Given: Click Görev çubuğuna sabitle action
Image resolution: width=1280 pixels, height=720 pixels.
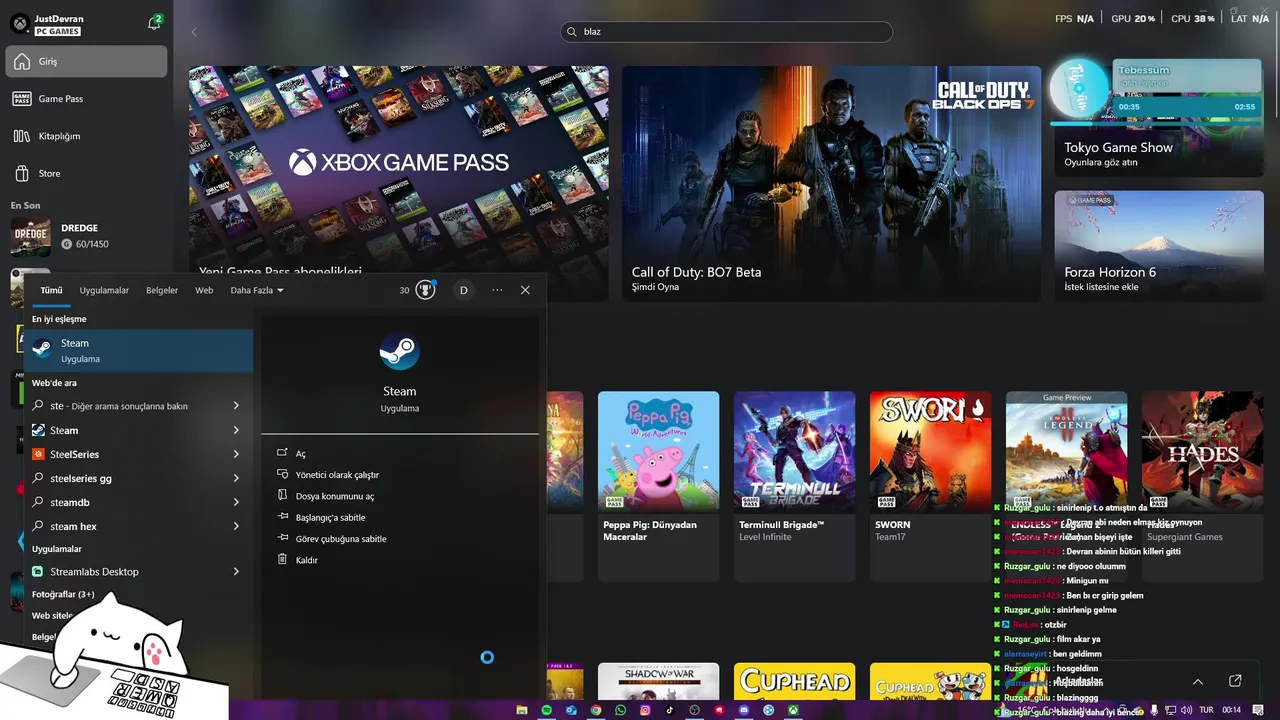Looking at the screenshot, I should click(341, 539).
